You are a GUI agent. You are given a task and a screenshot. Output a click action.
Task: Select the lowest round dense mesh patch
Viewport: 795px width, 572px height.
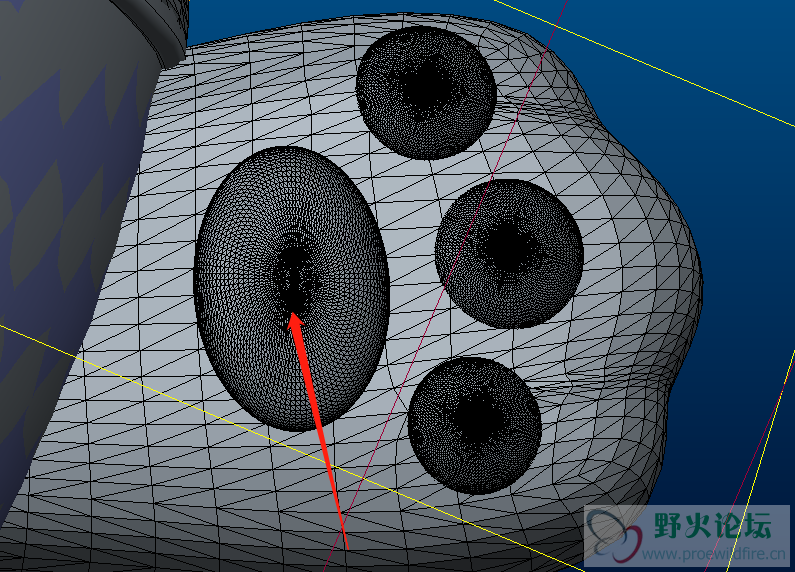[475, 425]
